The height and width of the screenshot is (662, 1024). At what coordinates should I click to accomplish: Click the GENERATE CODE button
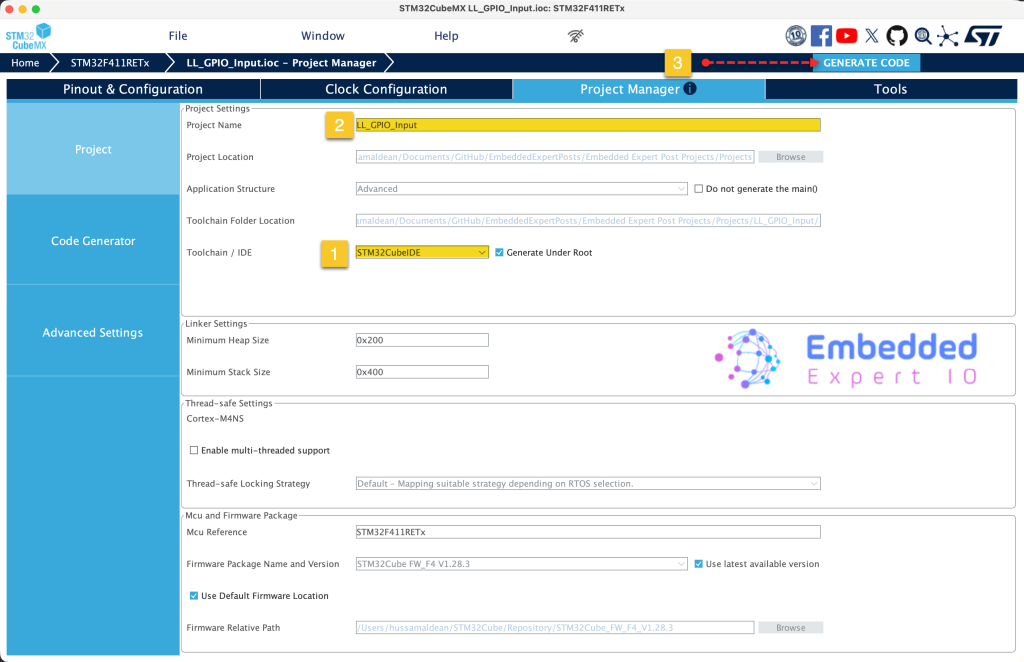tap(866, 63)
